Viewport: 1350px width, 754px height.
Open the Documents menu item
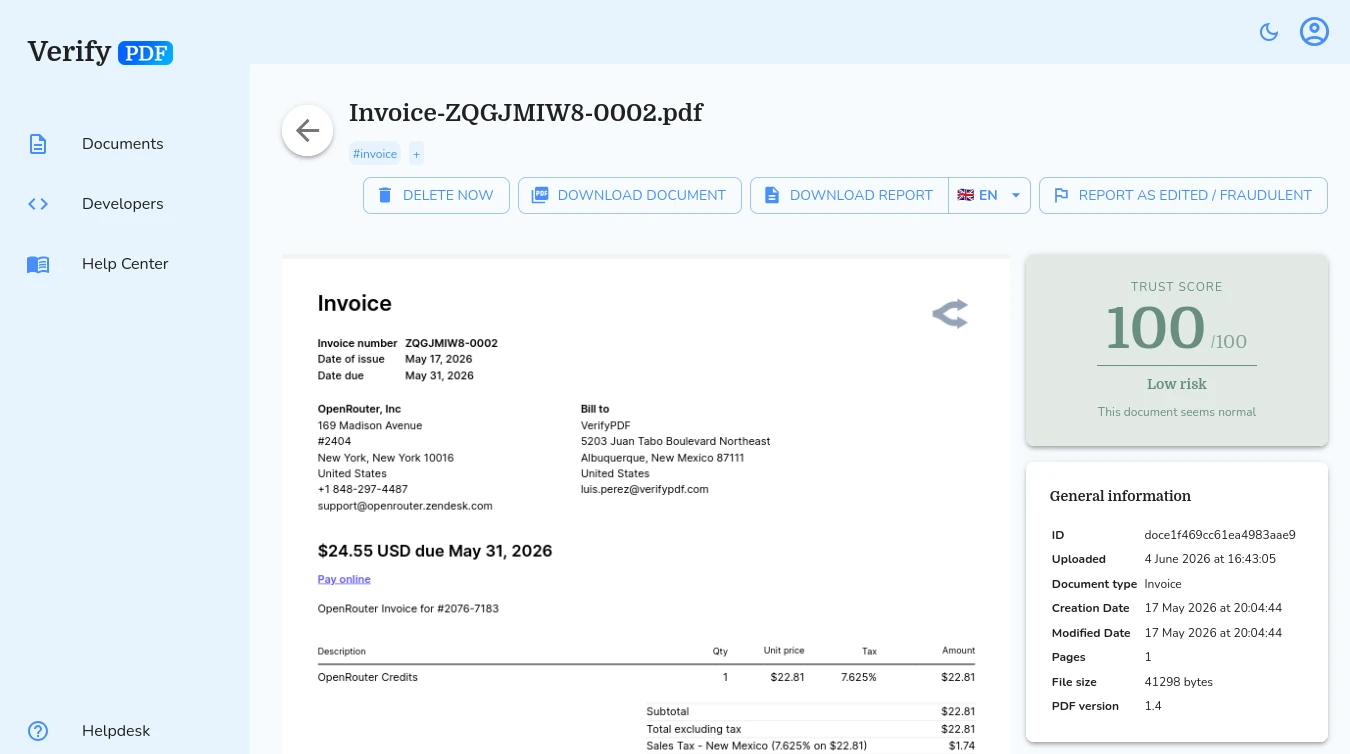122,144
